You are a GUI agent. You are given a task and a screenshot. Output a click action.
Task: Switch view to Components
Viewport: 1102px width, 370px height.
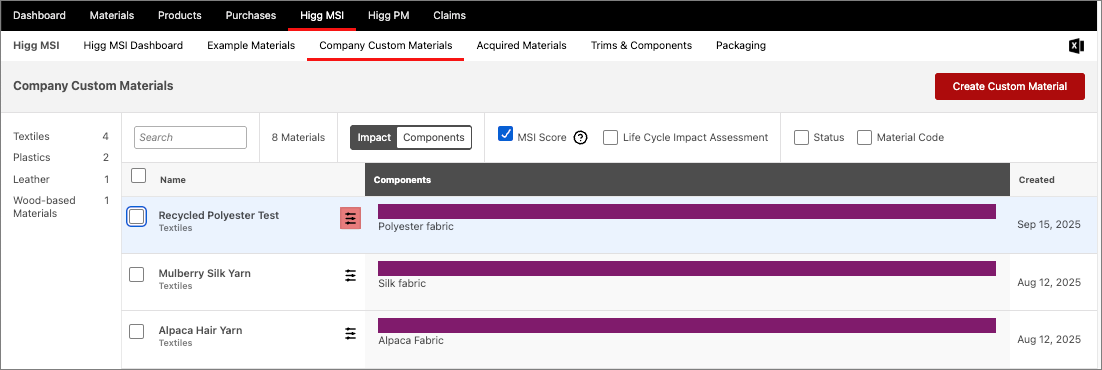pos(434,138)
